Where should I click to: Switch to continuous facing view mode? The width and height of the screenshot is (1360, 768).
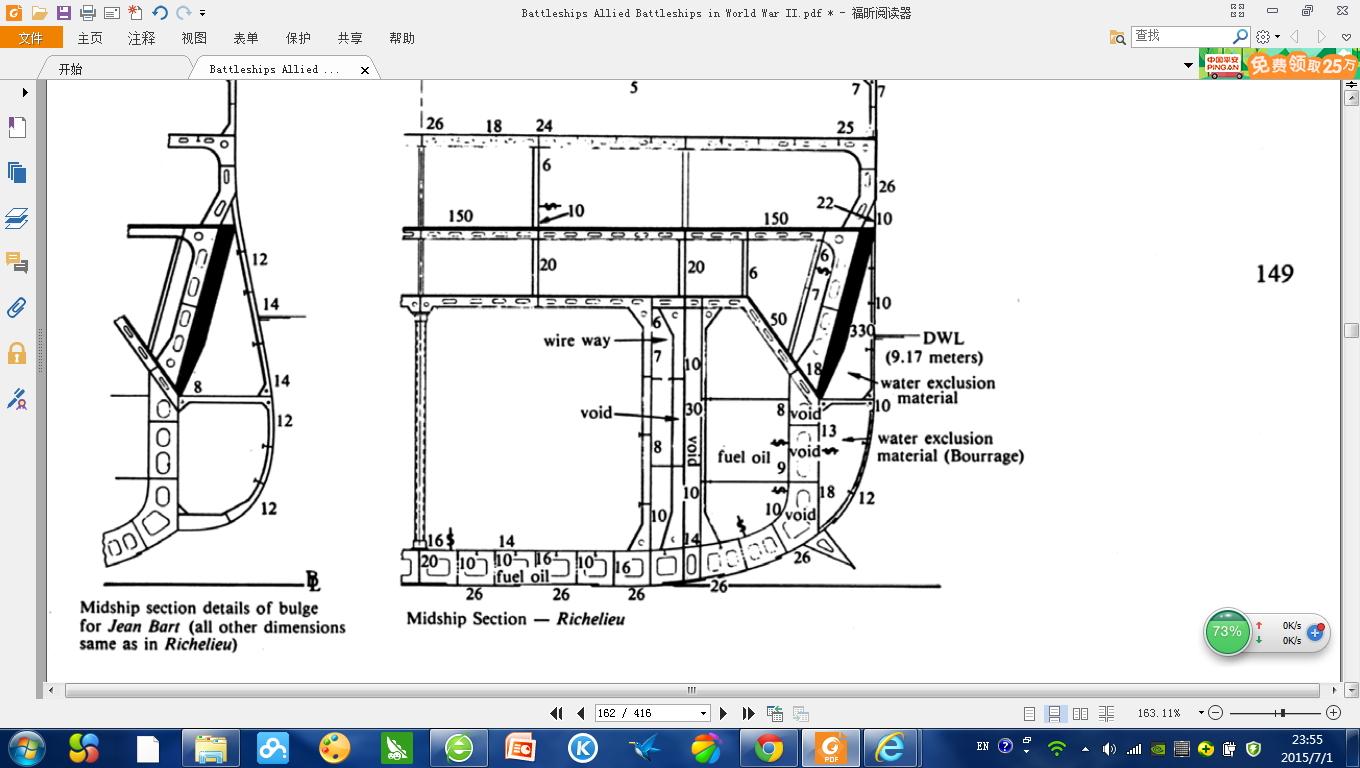point(1106,713)
